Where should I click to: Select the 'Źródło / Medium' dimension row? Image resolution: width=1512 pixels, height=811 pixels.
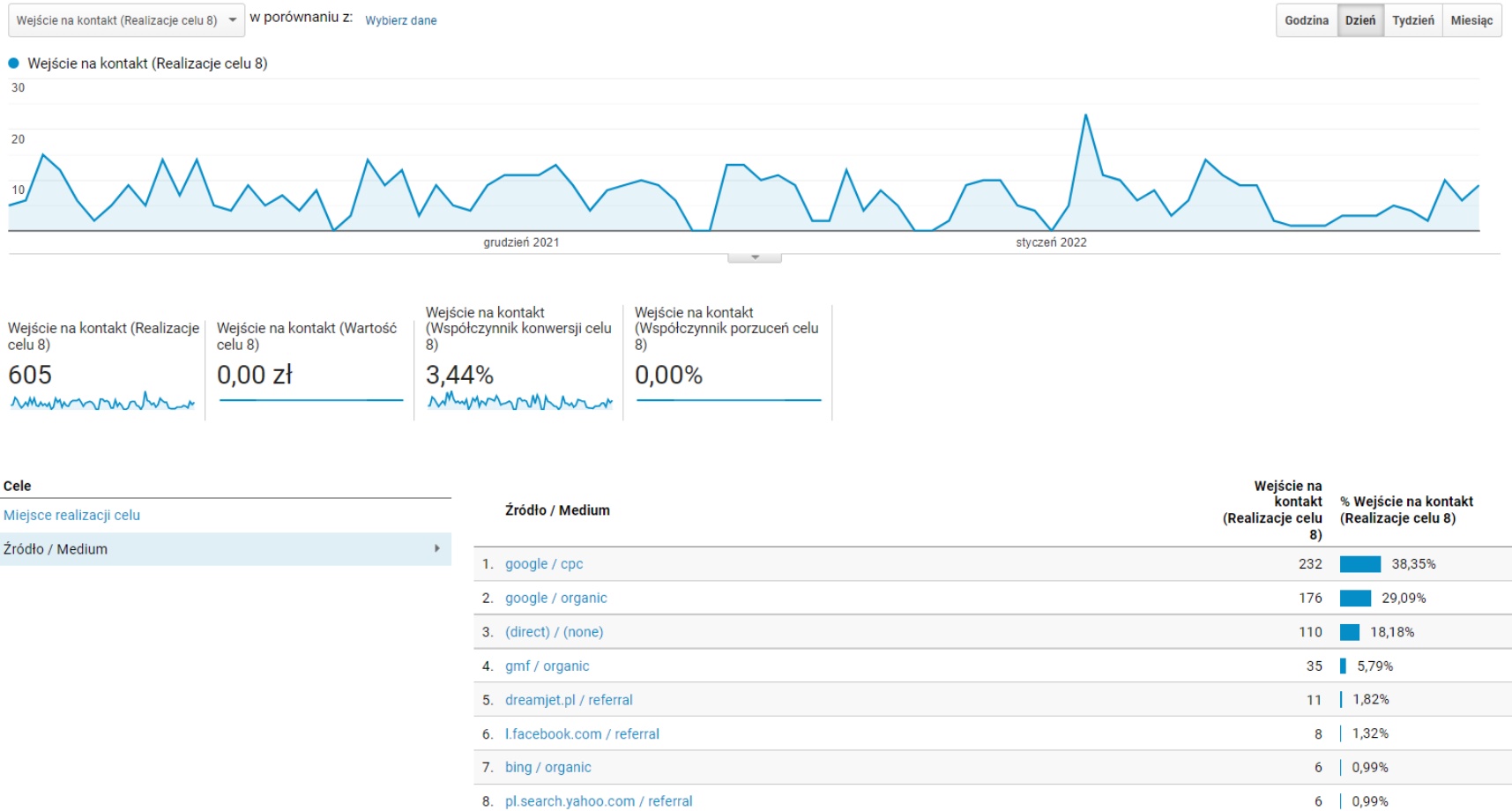226,548
